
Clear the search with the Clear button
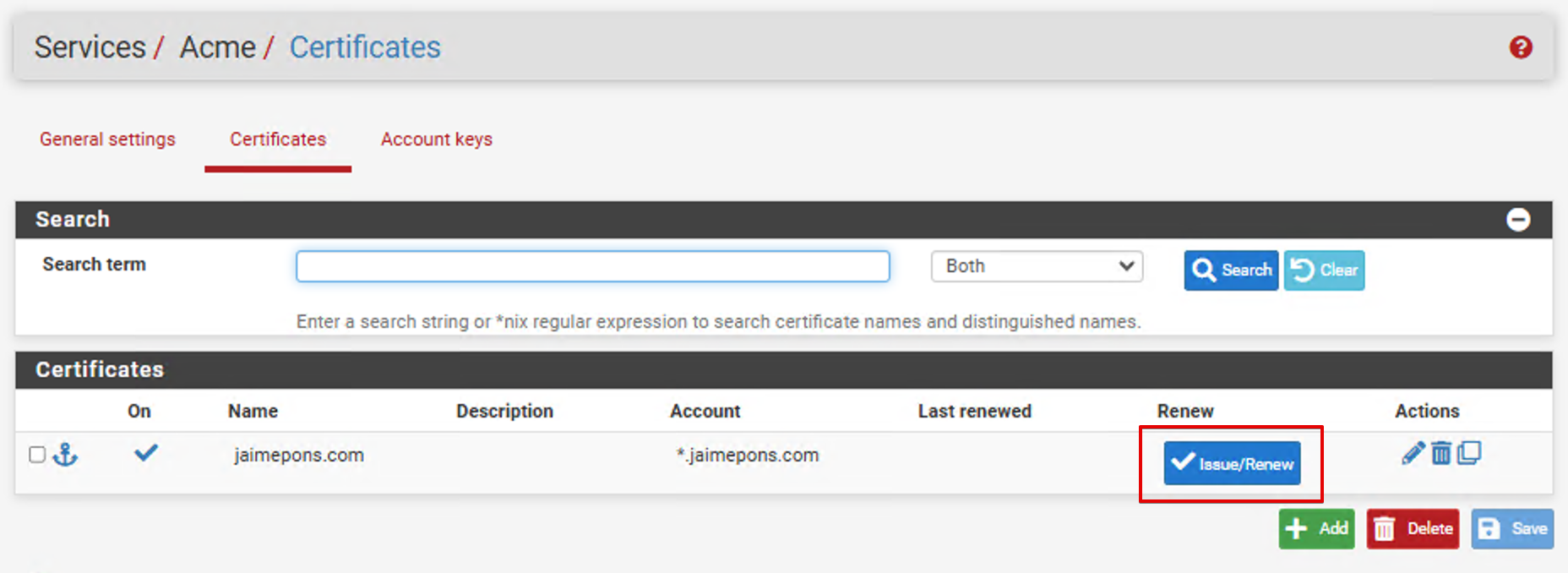(x=1324, y=270)
